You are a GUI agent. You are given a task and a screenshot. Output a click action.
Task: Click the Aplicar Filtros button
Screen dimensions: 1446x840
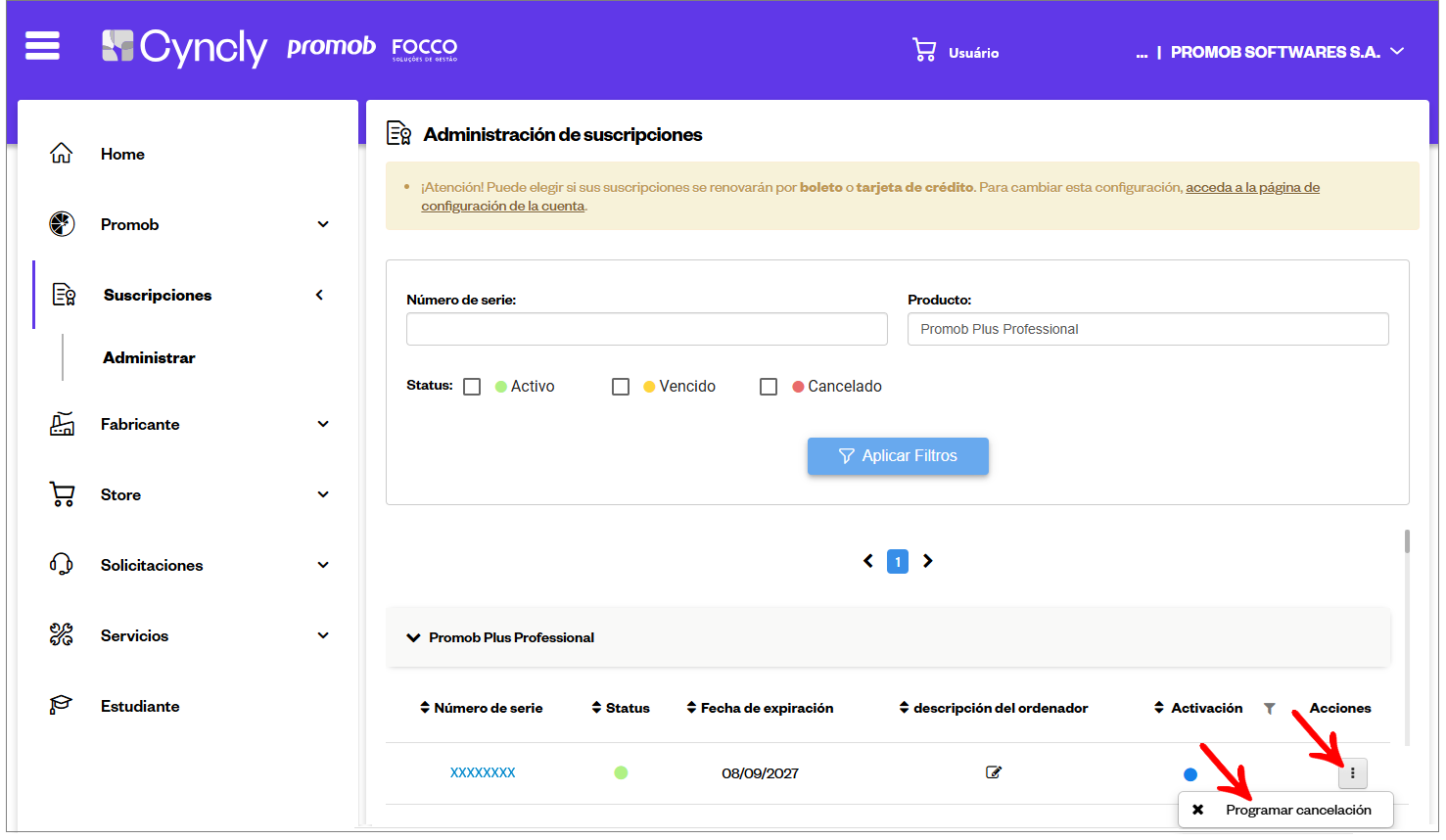pos(898,456)
